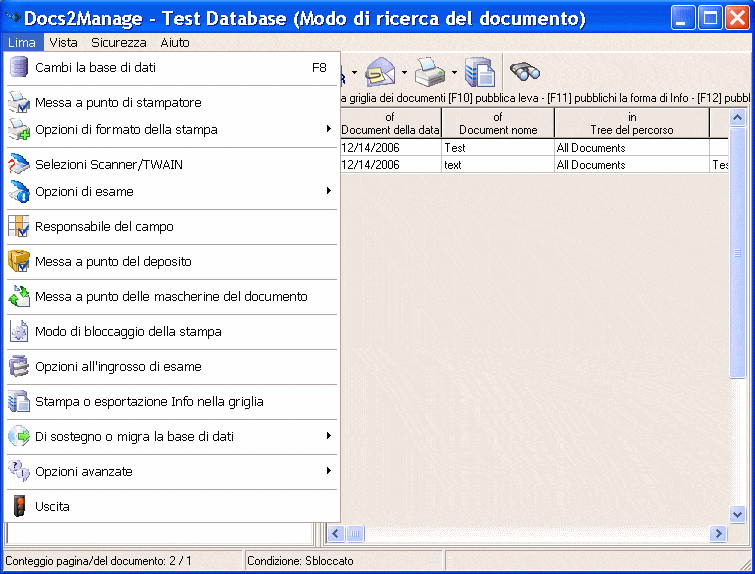Minimize the Docs2Manage window
This screenshot has height=574, width=755.
click(683, 18)
